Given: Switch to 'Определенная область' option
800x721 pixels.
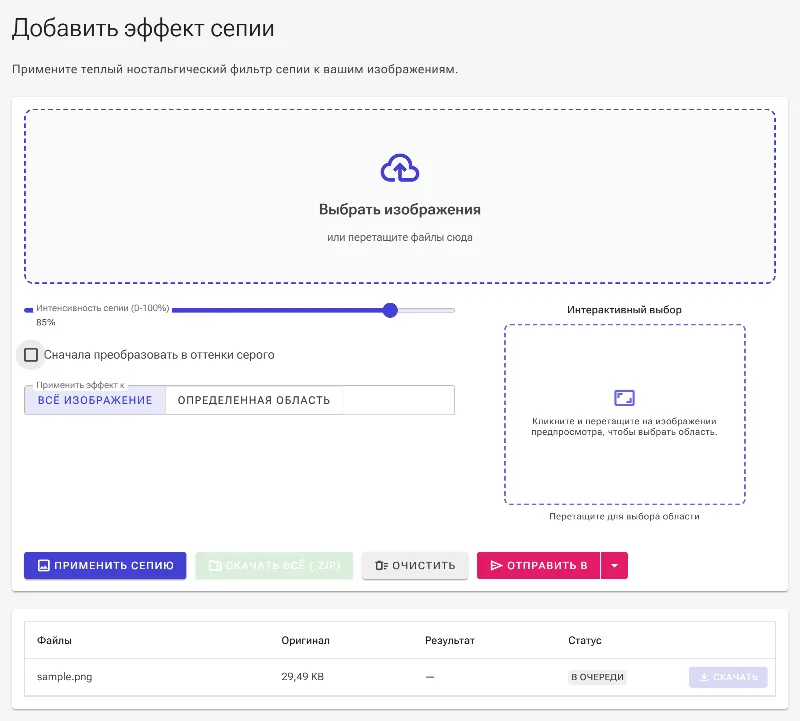Looking at the screenshot, I should click(254, 400).
